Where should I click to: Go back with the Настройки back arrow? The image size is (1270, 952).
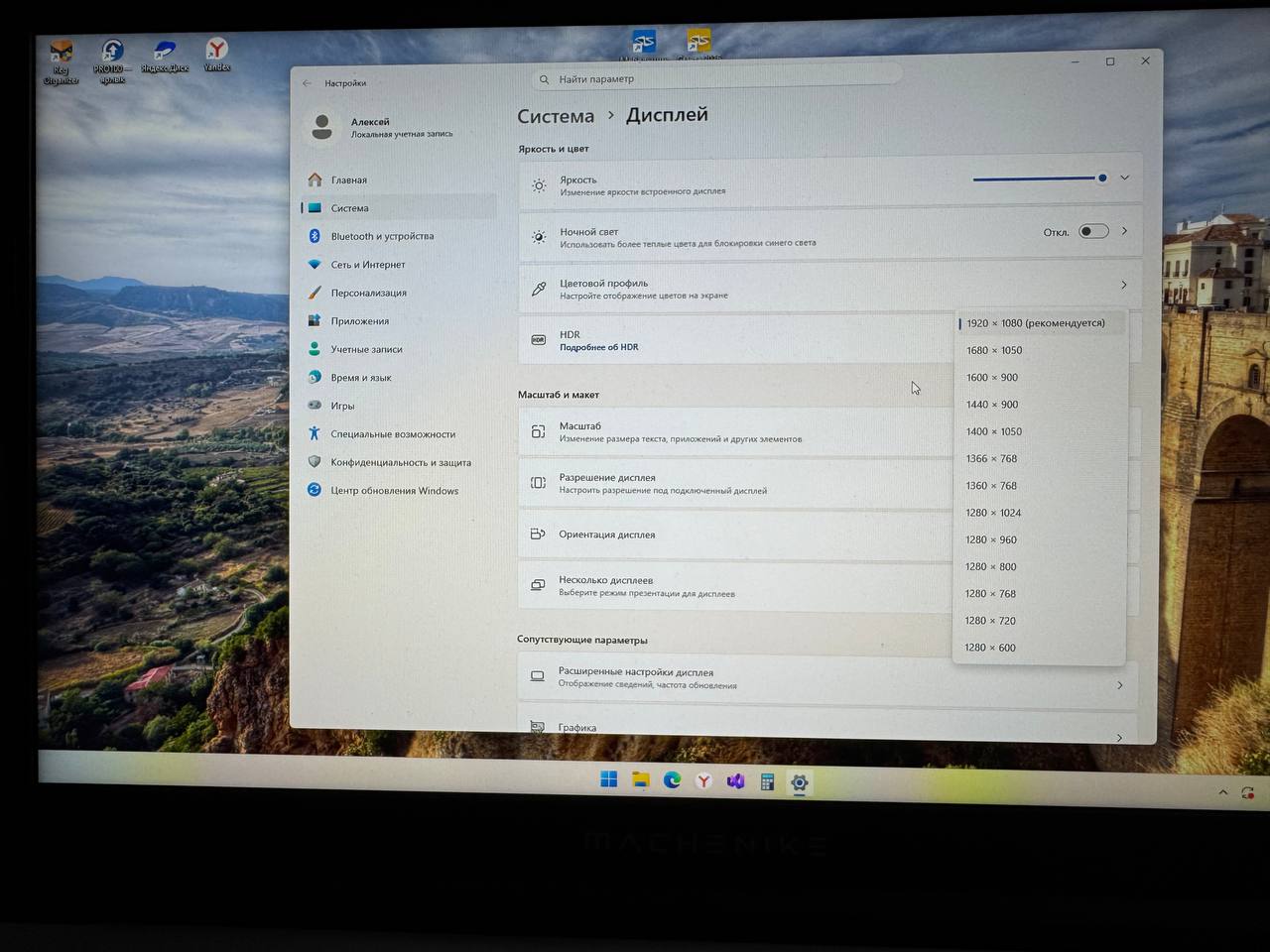(308, 83)
